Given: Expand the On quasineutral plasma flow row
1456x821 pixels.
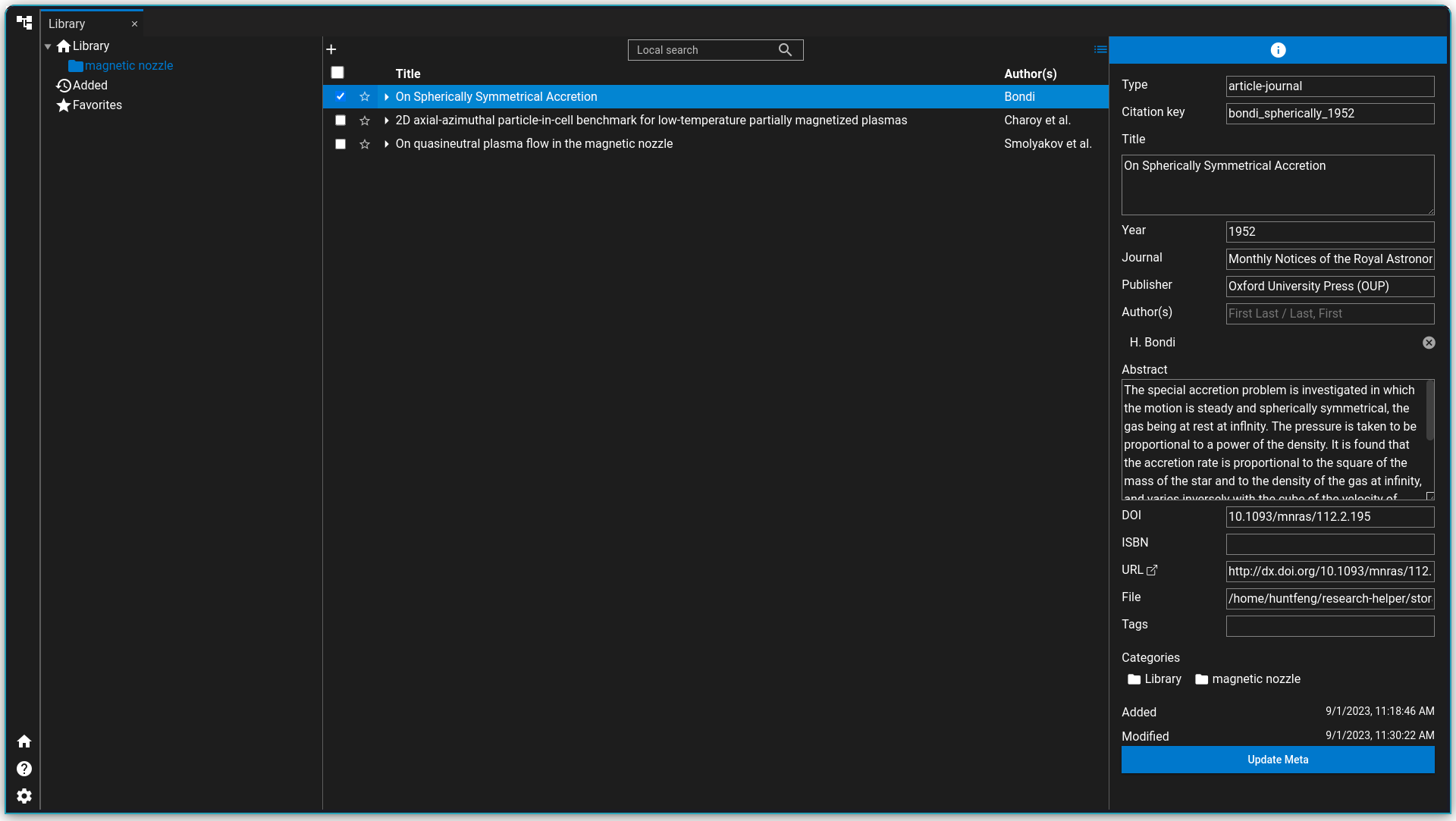Looking at the screenshot, I should point(387,144).
